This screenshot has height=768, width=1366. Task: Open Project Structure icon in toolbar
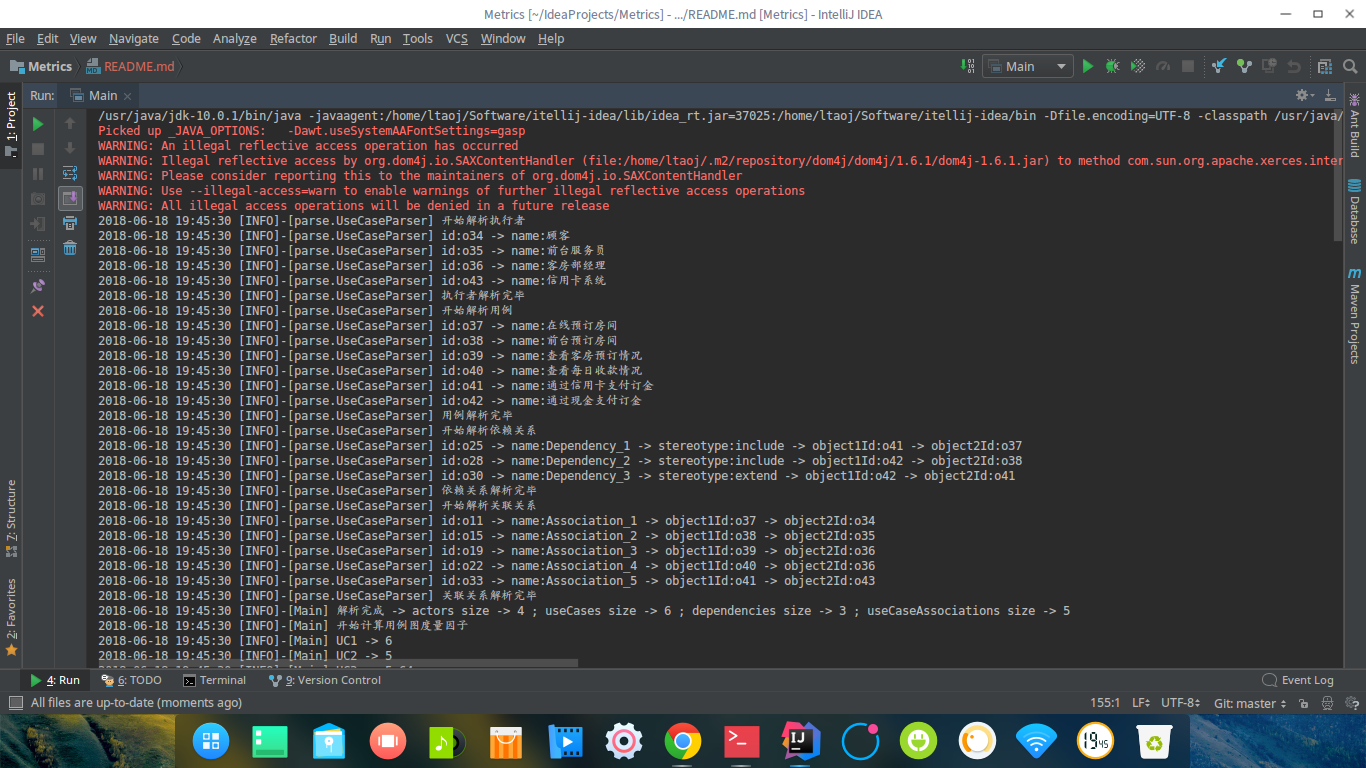point(1325,66)
